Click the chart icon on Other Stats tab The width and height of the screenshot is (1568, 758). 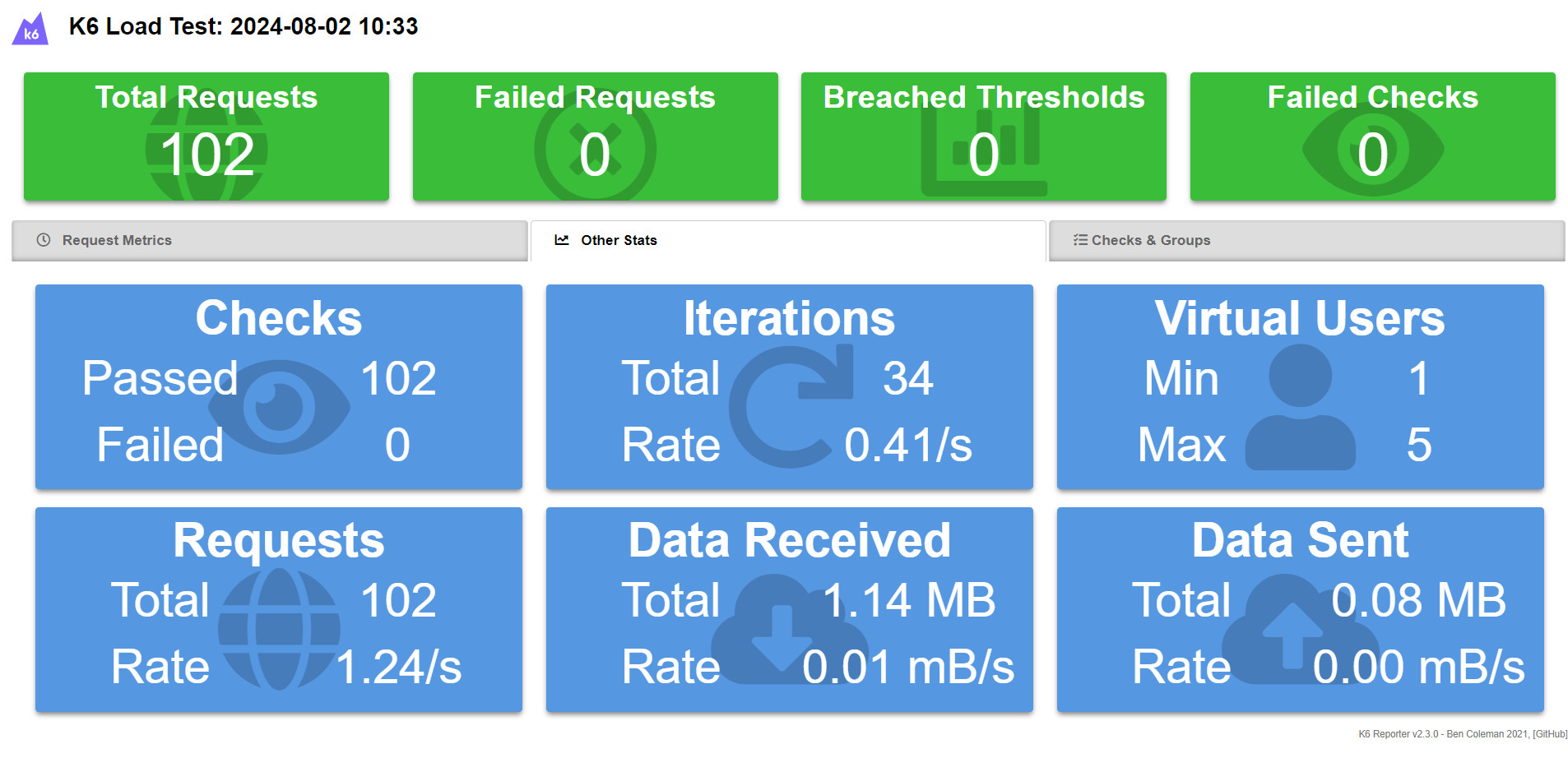pyautogui.click(x=562, y=240)
